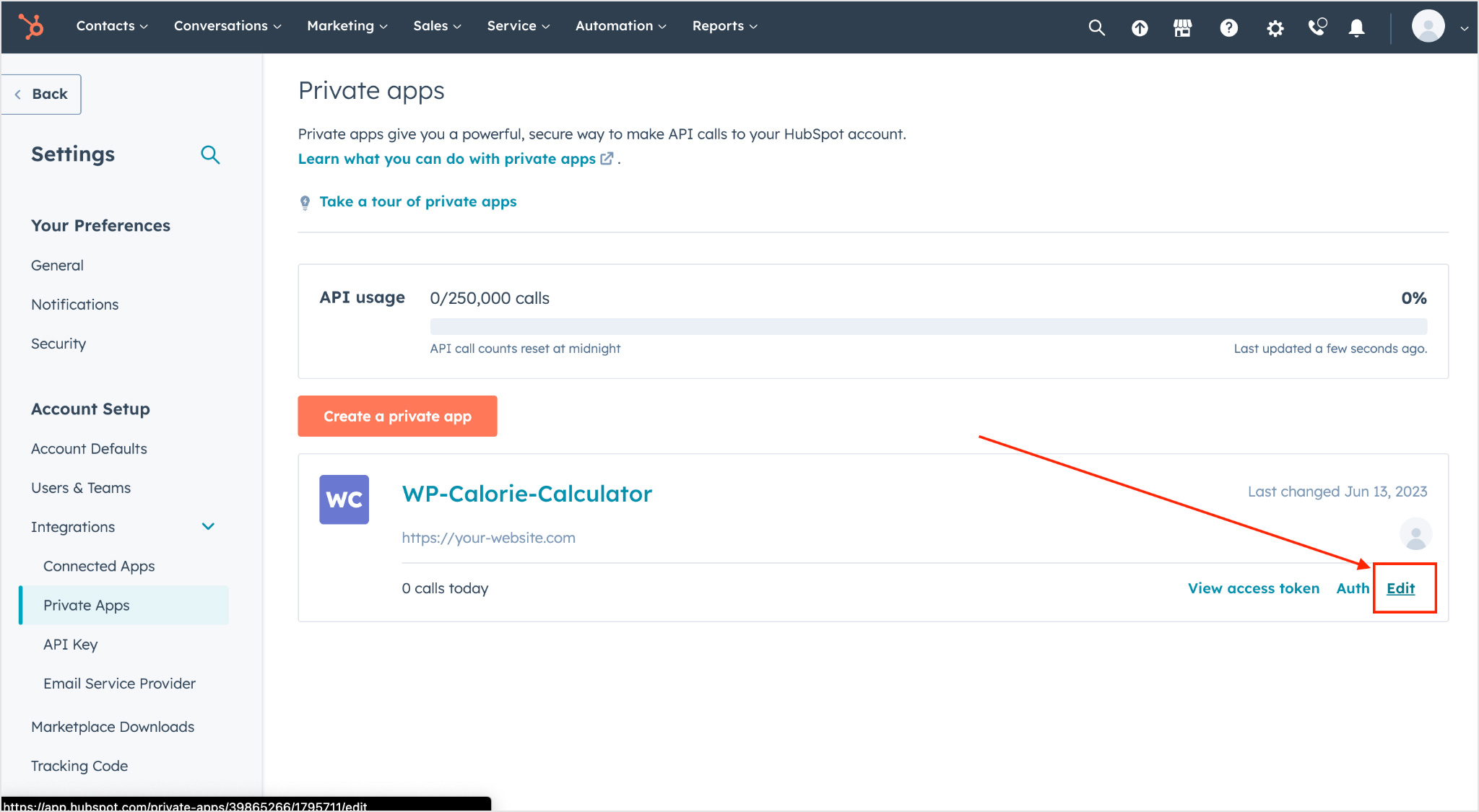Click the upgrade arrow icon
The image size is (1479, 812).
(1139, 27)
